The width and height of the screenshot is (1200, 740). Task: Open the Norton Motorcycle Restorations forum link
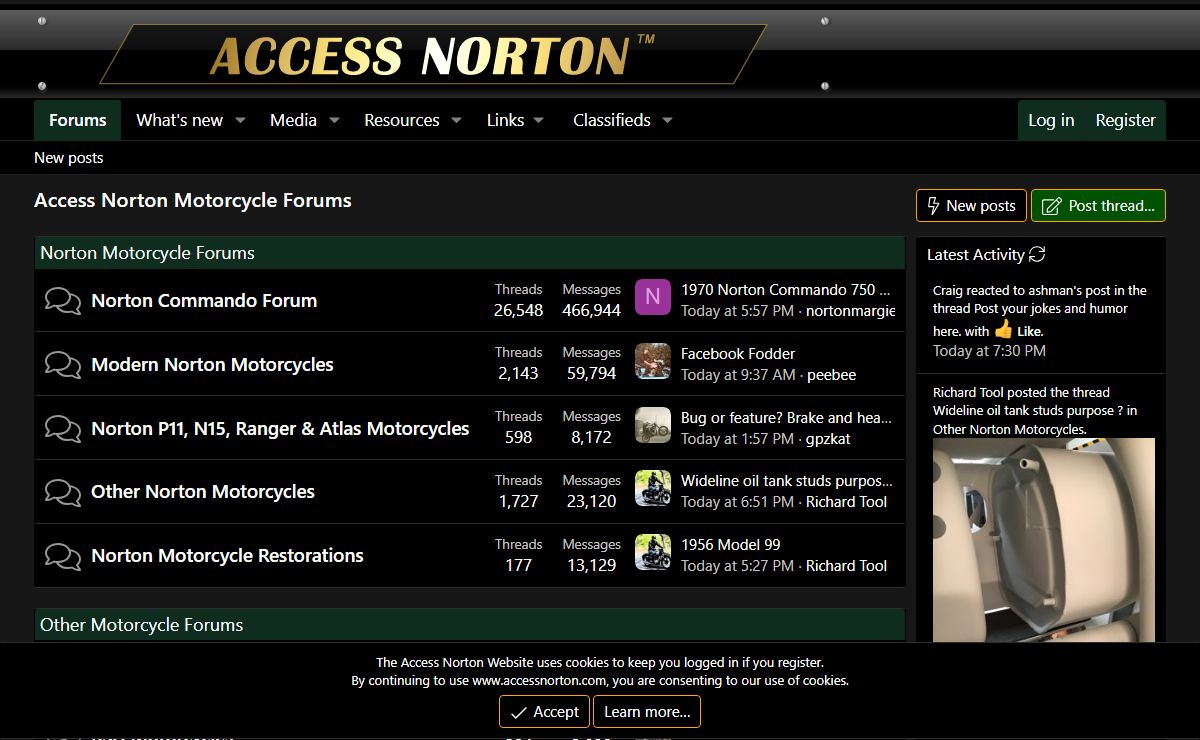point(227,556)
